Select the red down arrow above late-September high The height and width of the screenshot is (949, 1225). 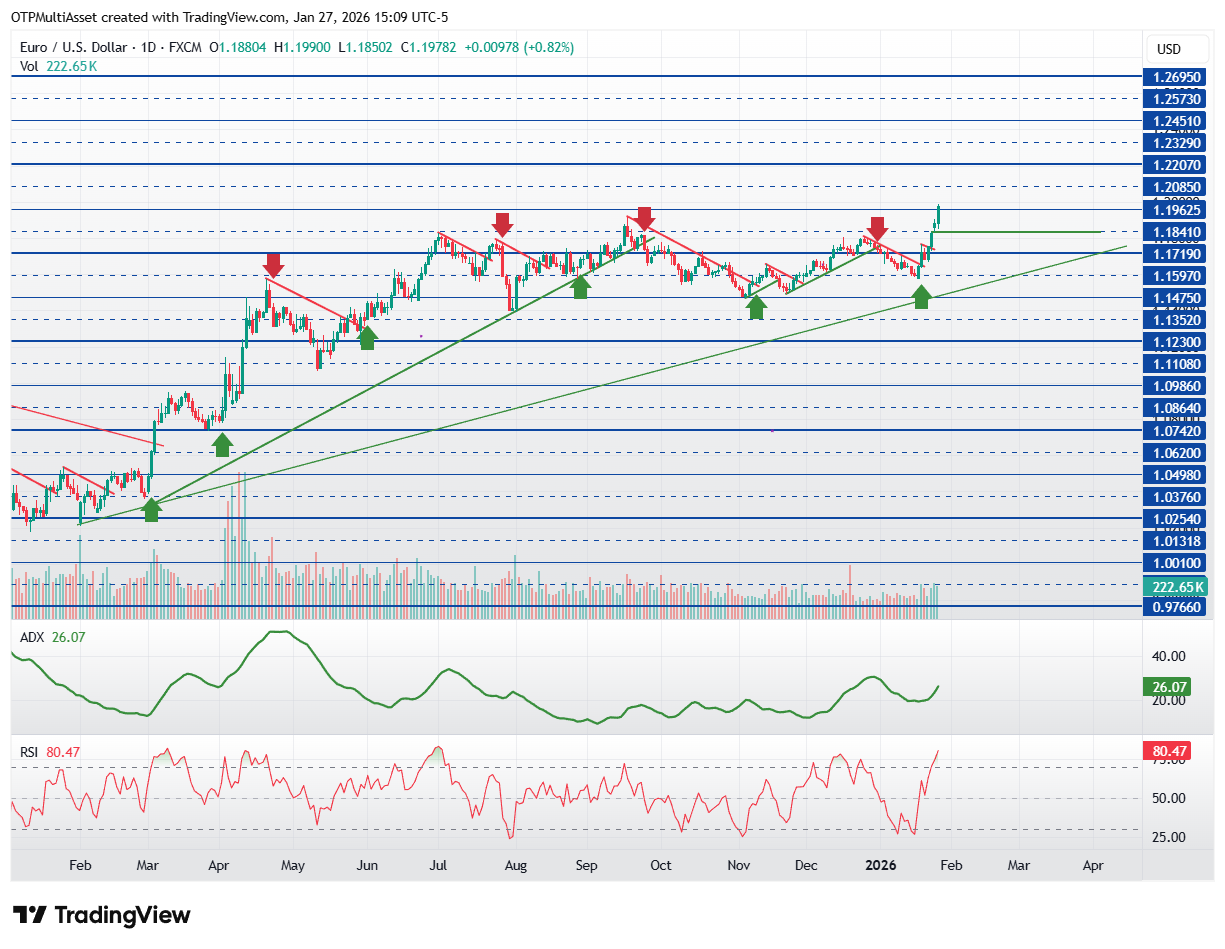tap(644, 218)
